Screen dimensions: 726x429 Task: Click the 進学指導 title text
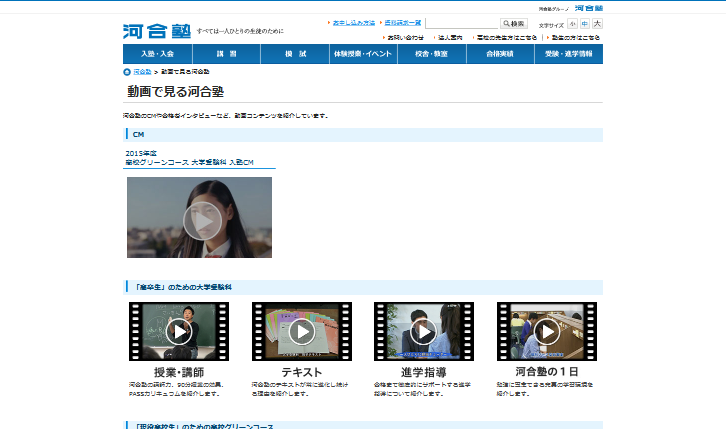pos(424,372)
